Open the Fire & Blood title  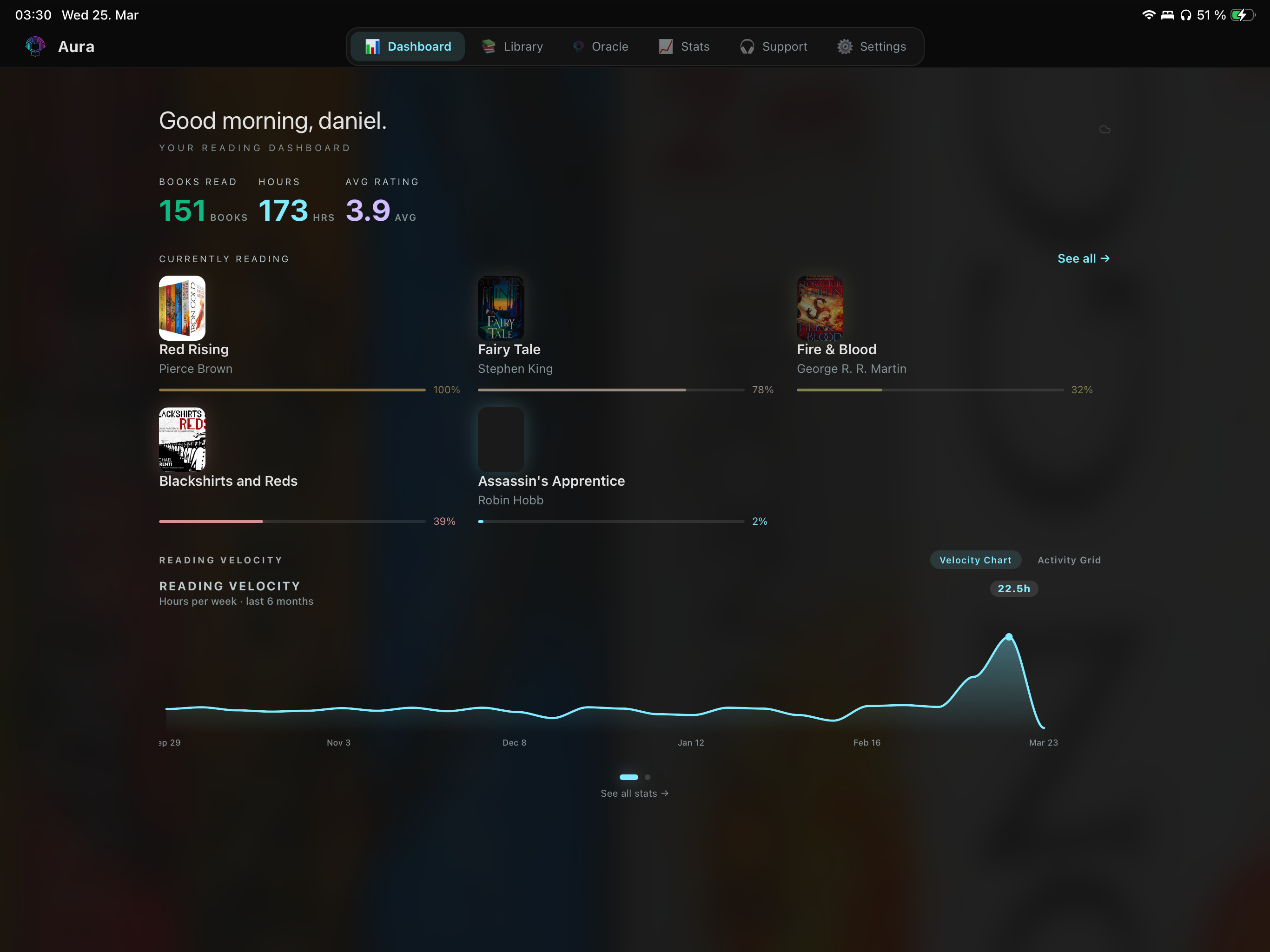[836, 349]
